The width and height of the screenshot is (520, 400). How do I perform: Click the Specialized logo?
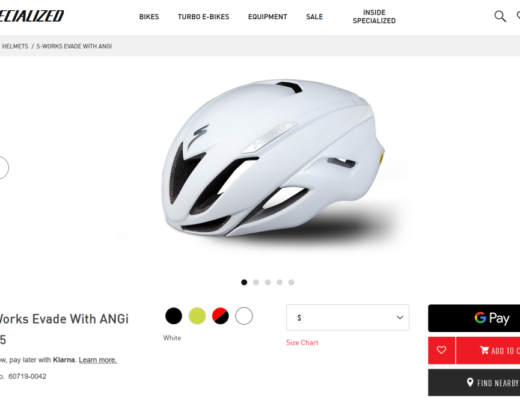pos(31,16)
